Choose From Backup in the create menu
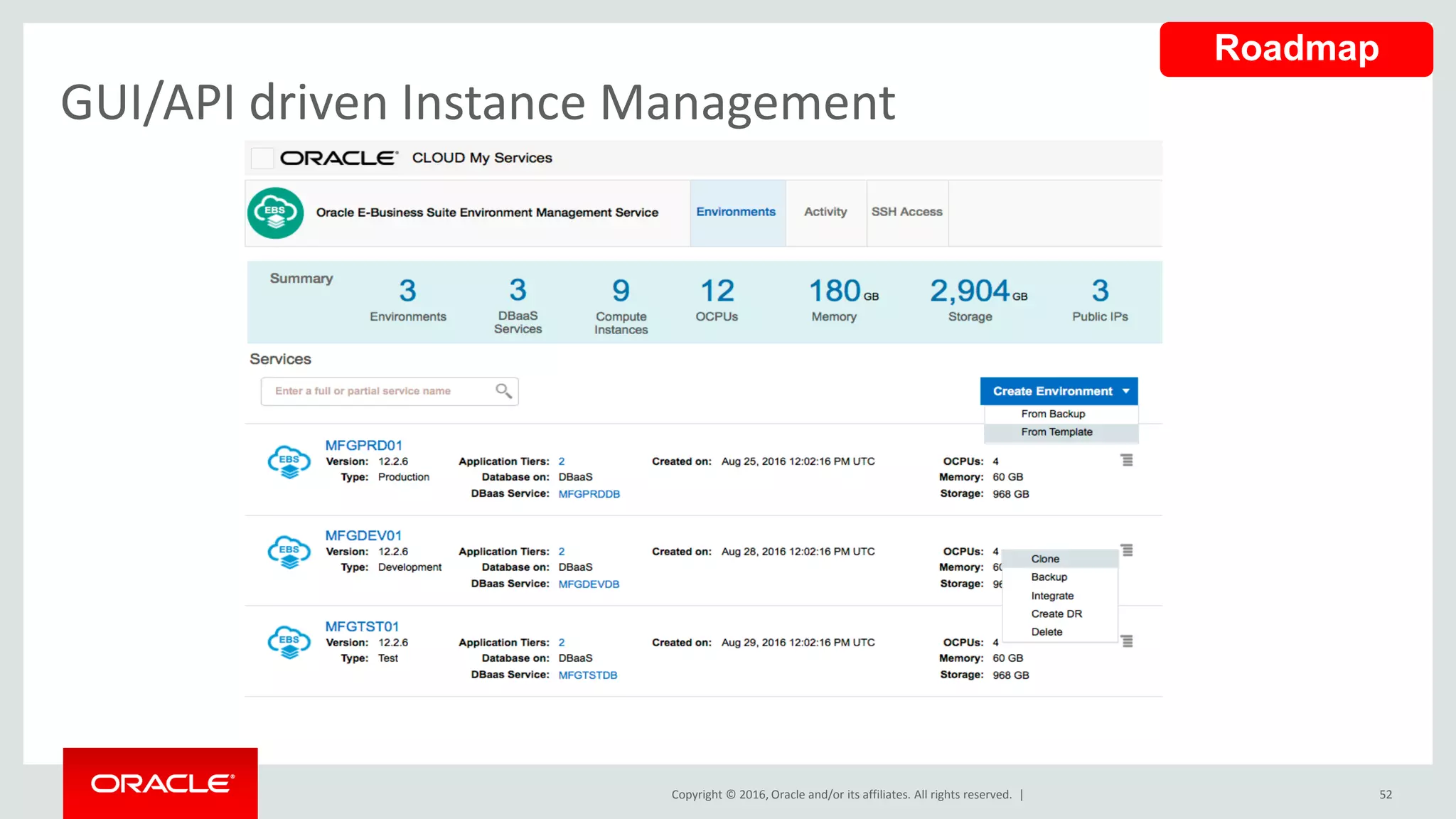This screenshot has width=1456, height=819. coord(1061,414)
